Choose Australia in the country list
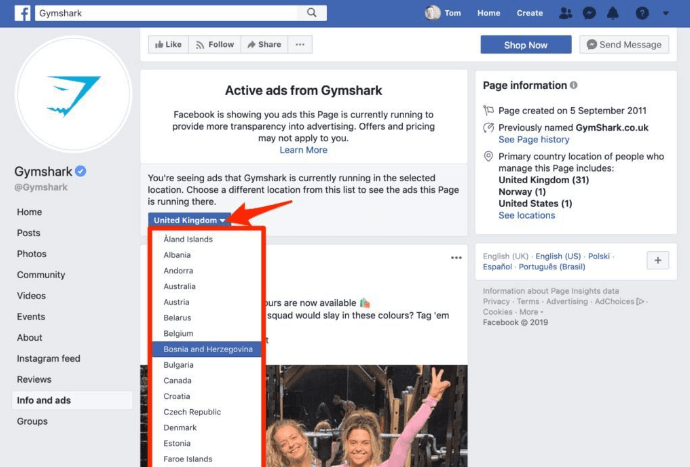690x467 pixels. coord(181,286)
